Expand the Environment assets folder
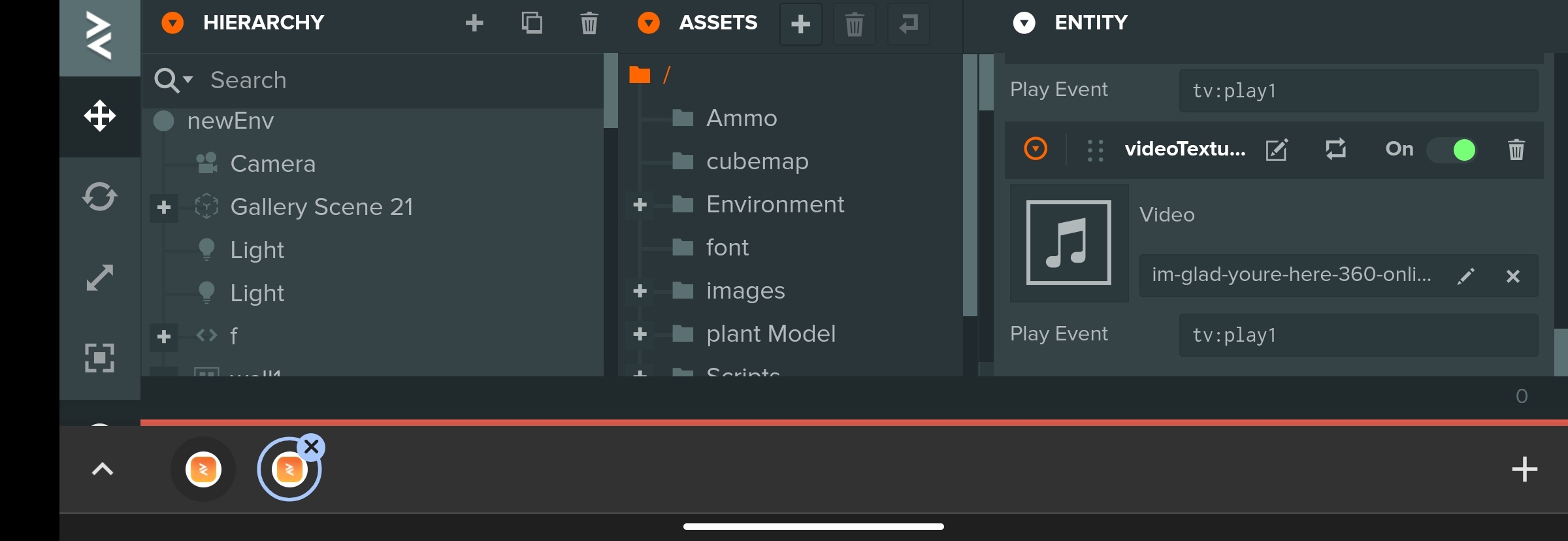Screen dimensions: 1568x541 pos(640,205)
